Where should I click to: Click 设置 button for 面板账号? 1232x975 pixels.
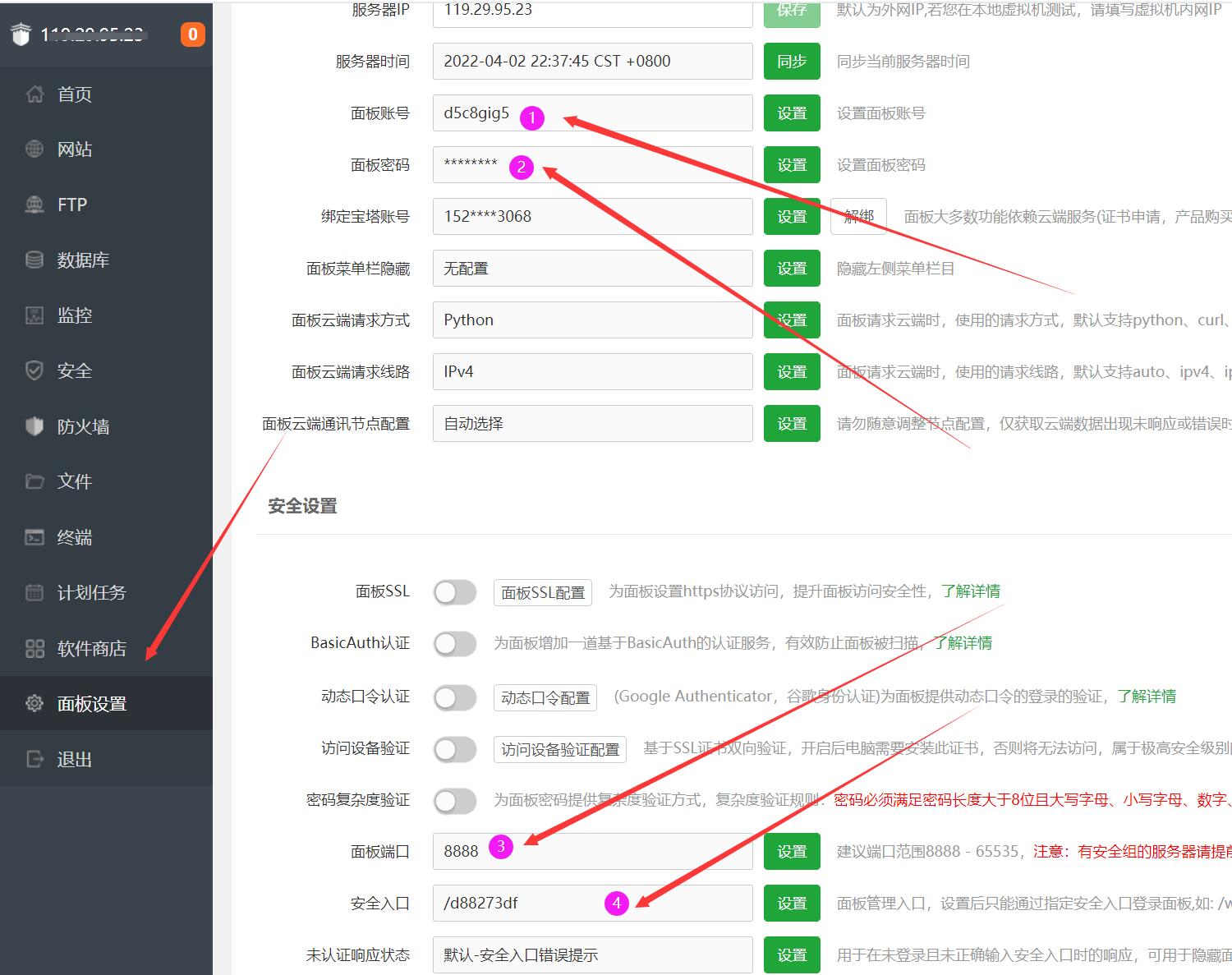[792, 113]
